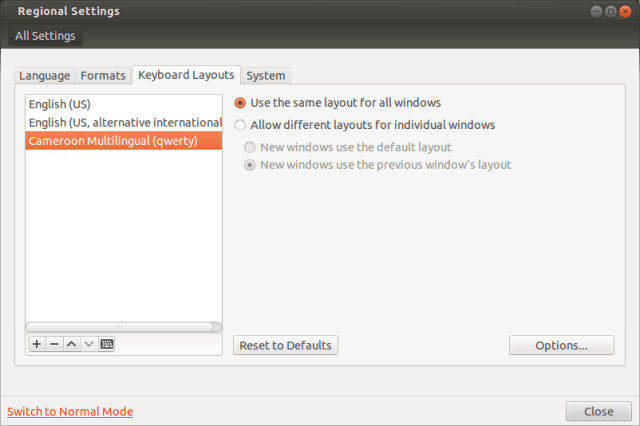Show keyboard layout preview icon

[106, 344]
